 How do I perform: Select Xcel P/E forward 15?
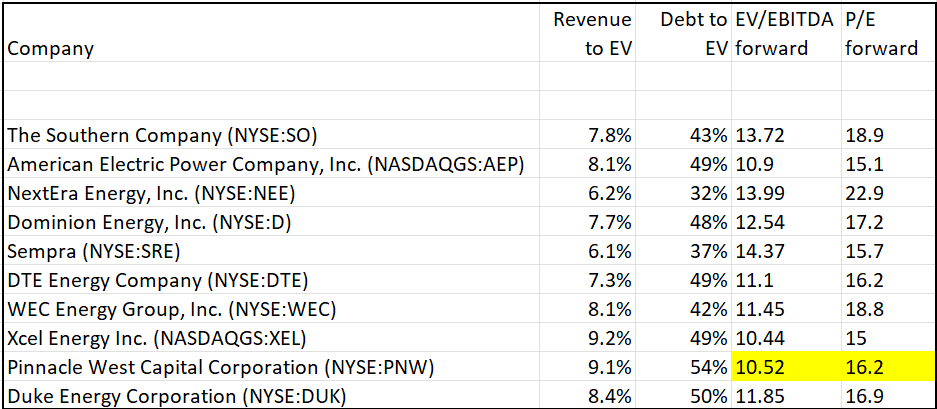(x=887, y=338)
